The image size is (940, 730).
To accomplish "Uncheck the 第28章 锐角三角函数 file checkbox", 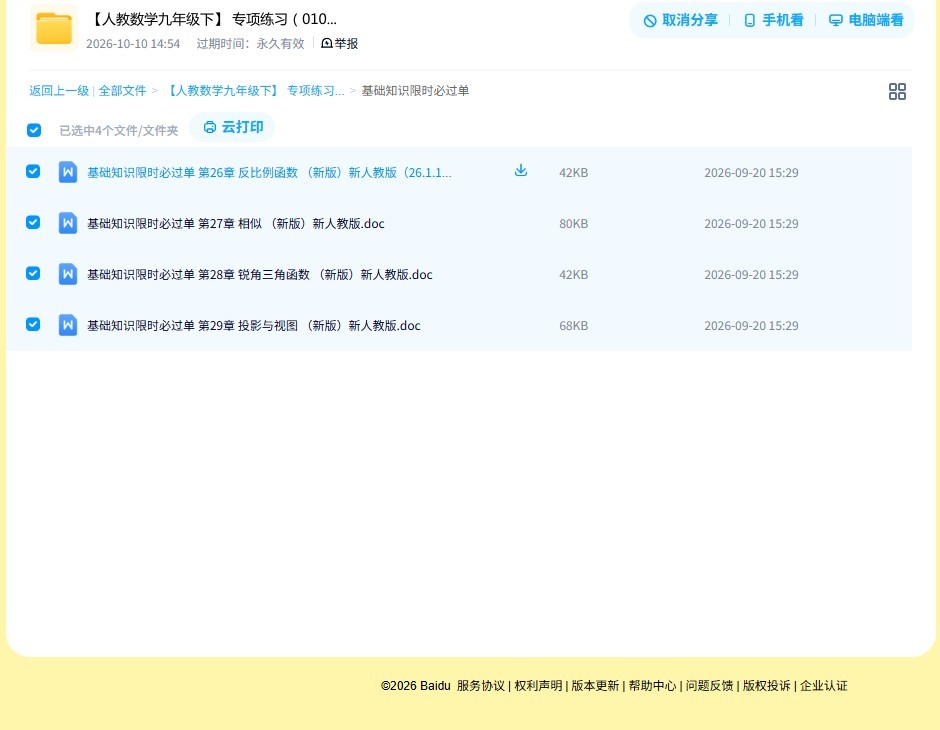I will point(33,273).
